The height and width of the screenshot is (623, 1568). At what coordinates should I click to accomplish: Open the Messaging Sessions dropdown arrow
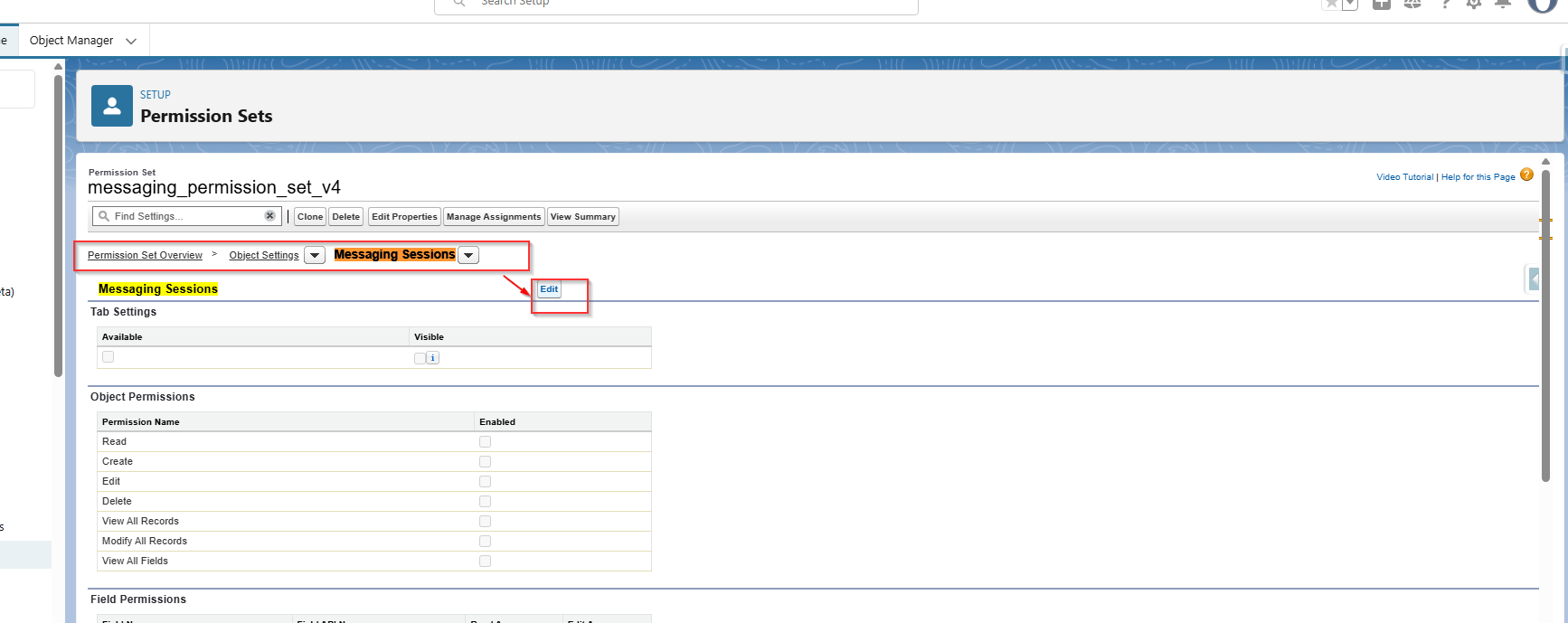[x=468, y=256]
